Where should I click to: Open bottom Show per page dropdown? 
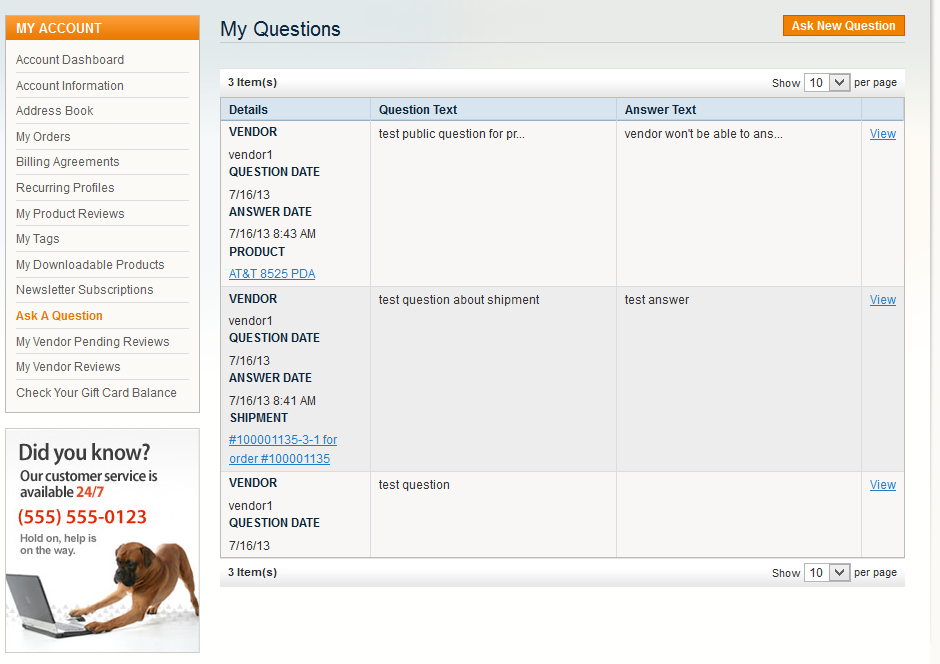[827, 573]
